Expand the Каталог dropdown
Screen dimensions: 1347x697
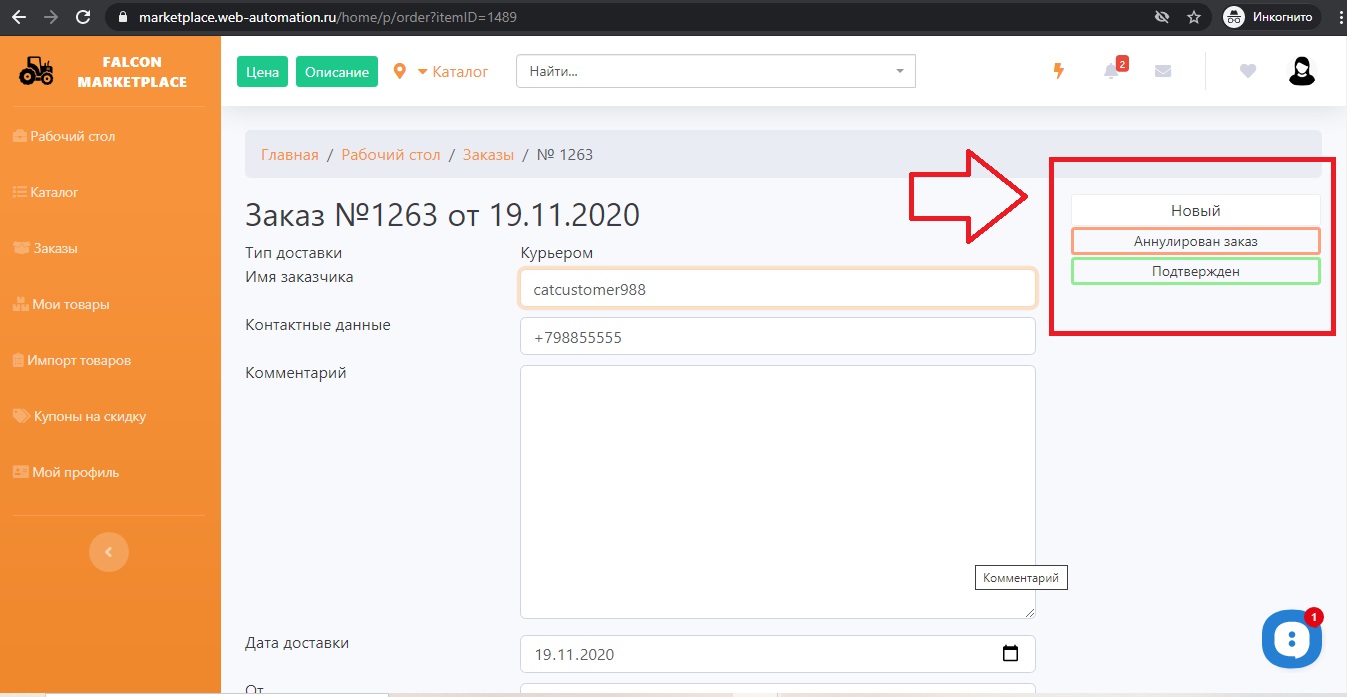click(x=453, y=72)
